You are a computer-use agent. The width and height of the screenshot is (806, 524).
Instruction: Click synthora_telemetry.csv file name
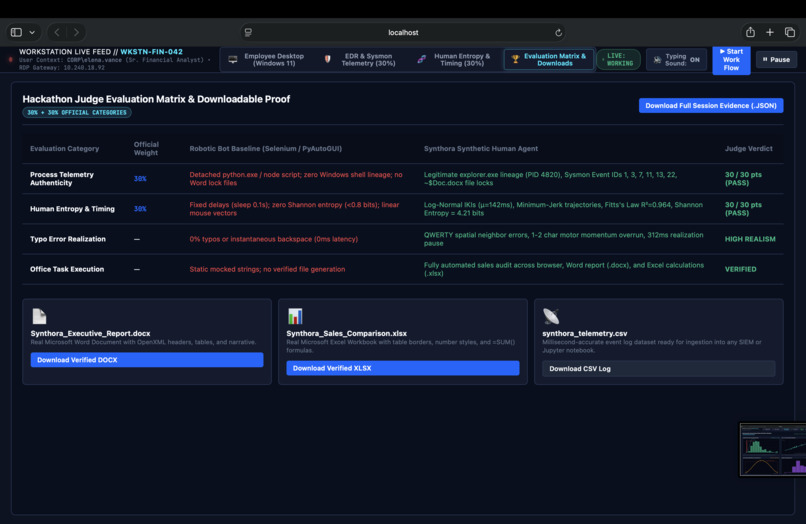(x=584, y=333)
